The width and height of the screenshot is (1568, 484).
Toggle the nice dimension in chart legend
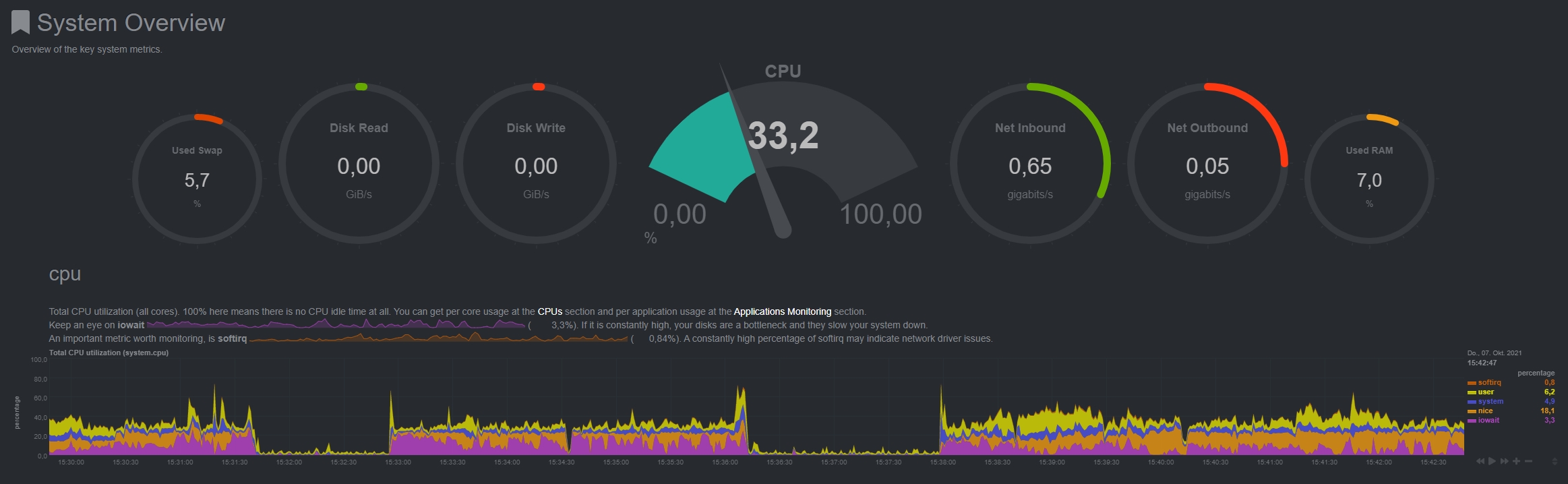click(x=1485, y=411)
